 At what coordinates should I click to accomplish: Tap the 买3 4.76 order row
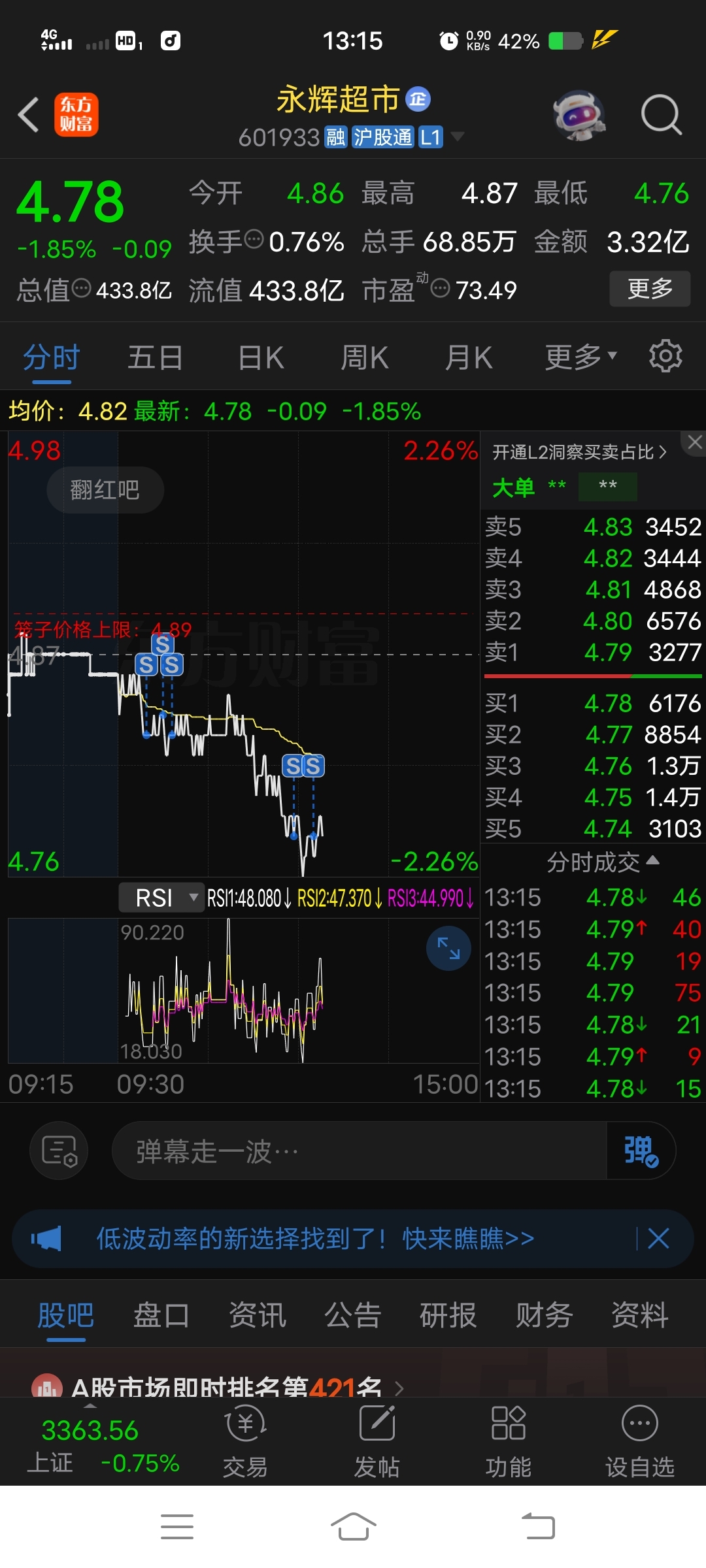[593, 766]
